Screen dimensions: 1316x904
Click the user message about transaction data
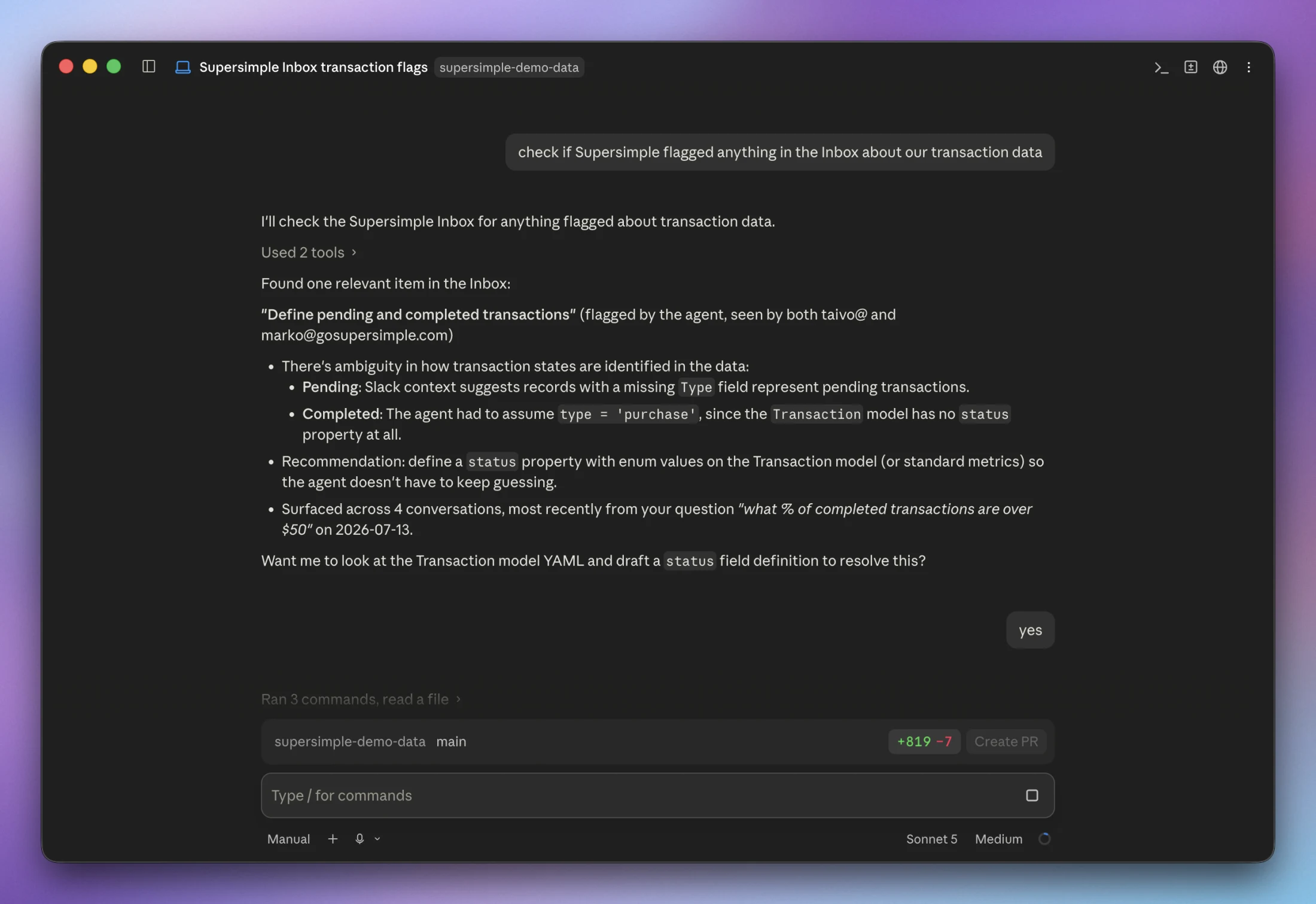pyautogui.click(x=780, y=152)
